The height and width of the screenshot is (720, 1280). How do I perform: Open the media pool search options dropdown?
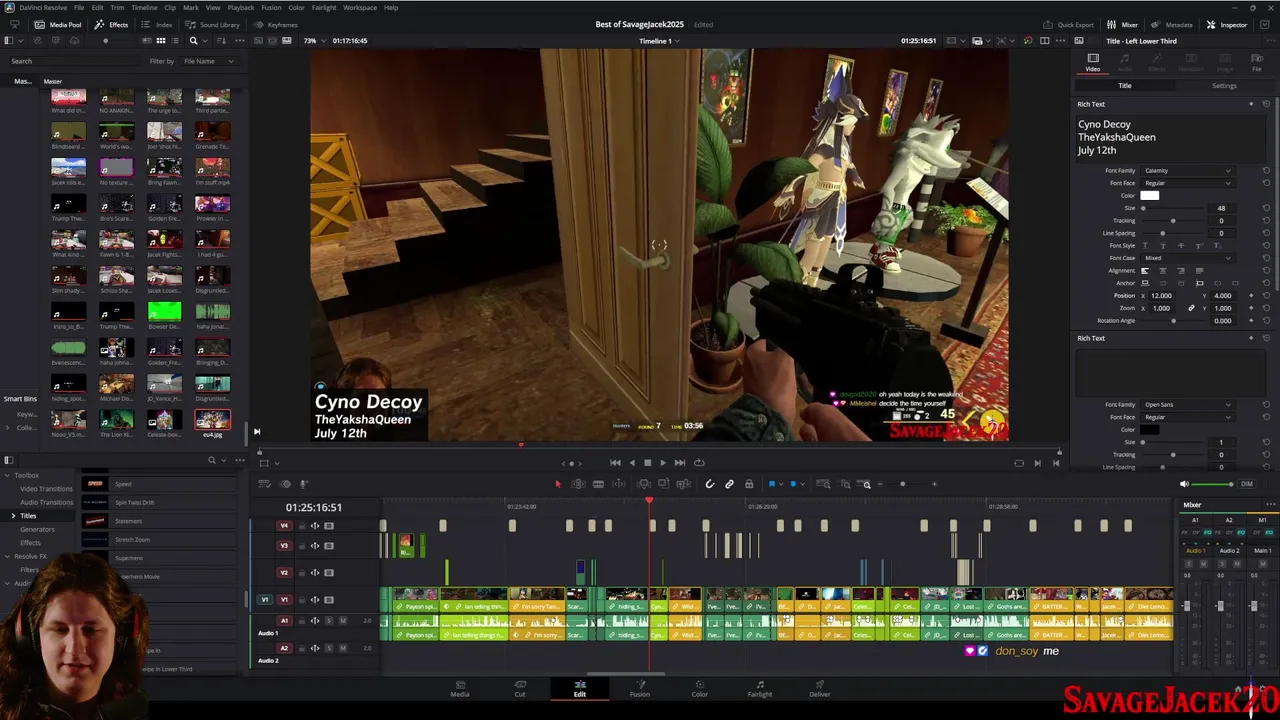pyautogui.click(x=207, y=41)
